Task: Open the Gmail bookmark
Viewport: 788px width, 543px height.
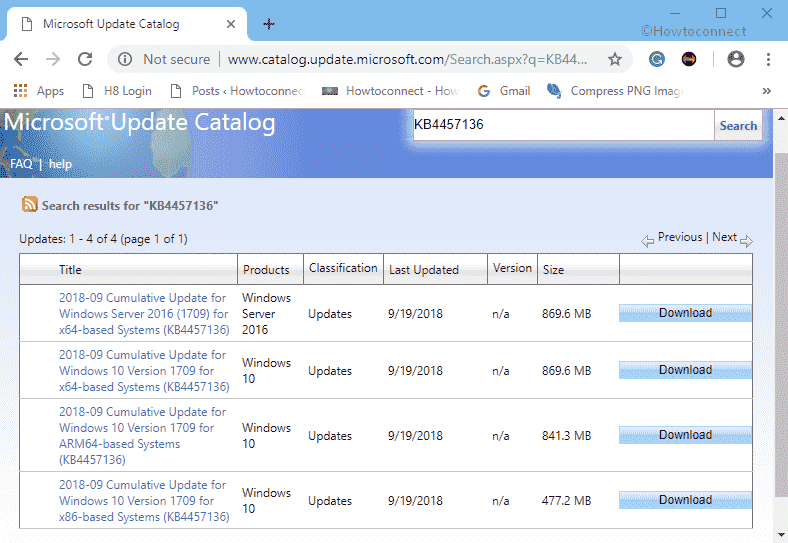Action: point(504,91)
